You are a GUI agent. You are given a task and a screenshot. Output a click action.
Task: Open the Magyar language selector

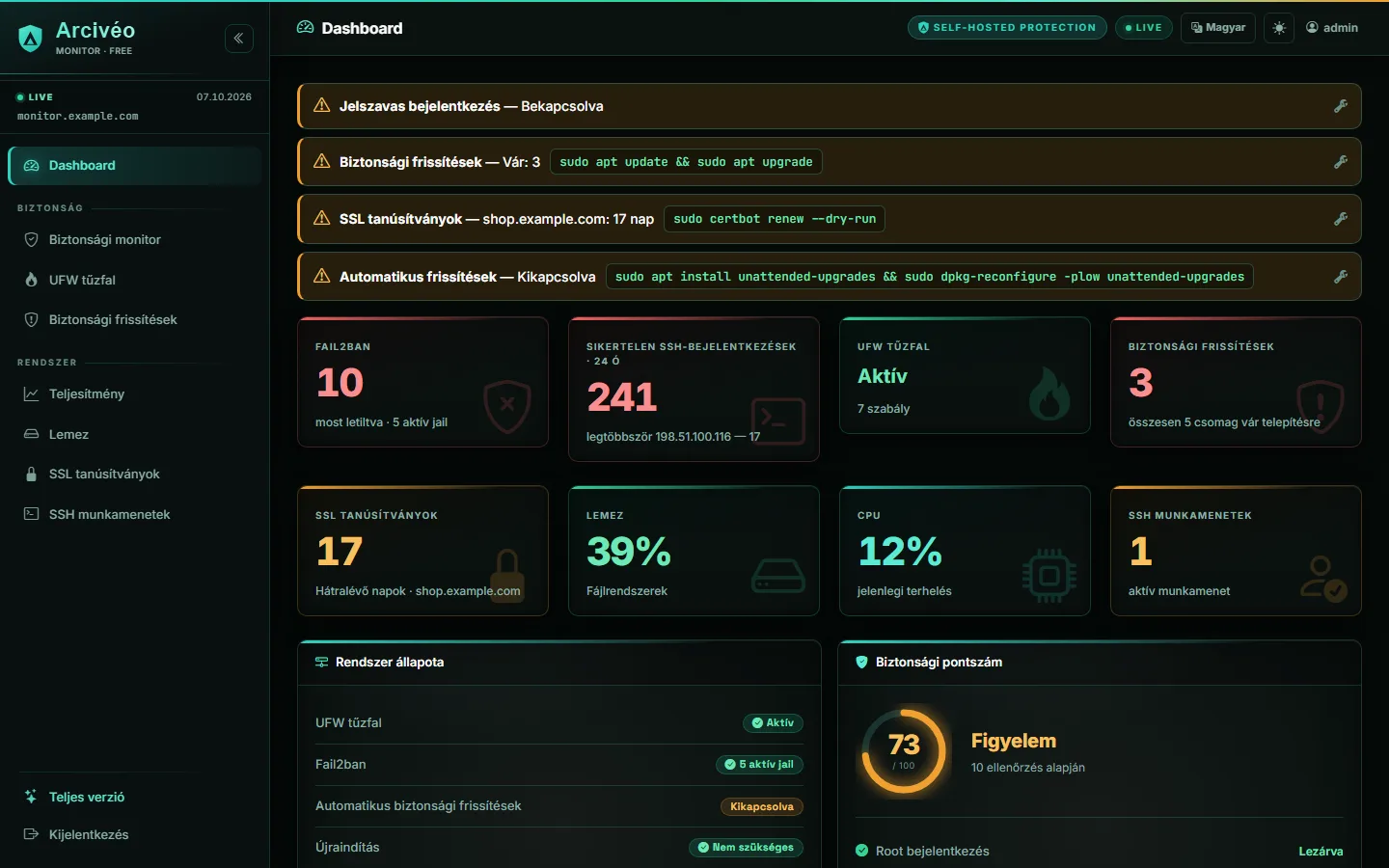point(1218,28)
